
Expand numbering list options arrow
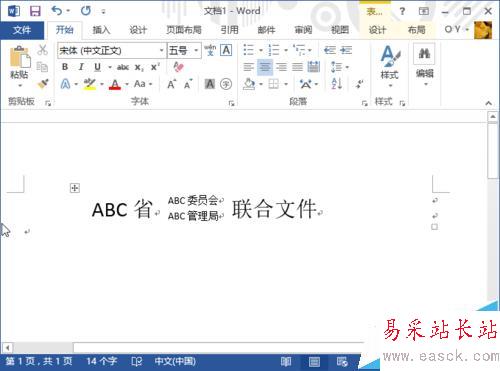click(x=286, y=51)
